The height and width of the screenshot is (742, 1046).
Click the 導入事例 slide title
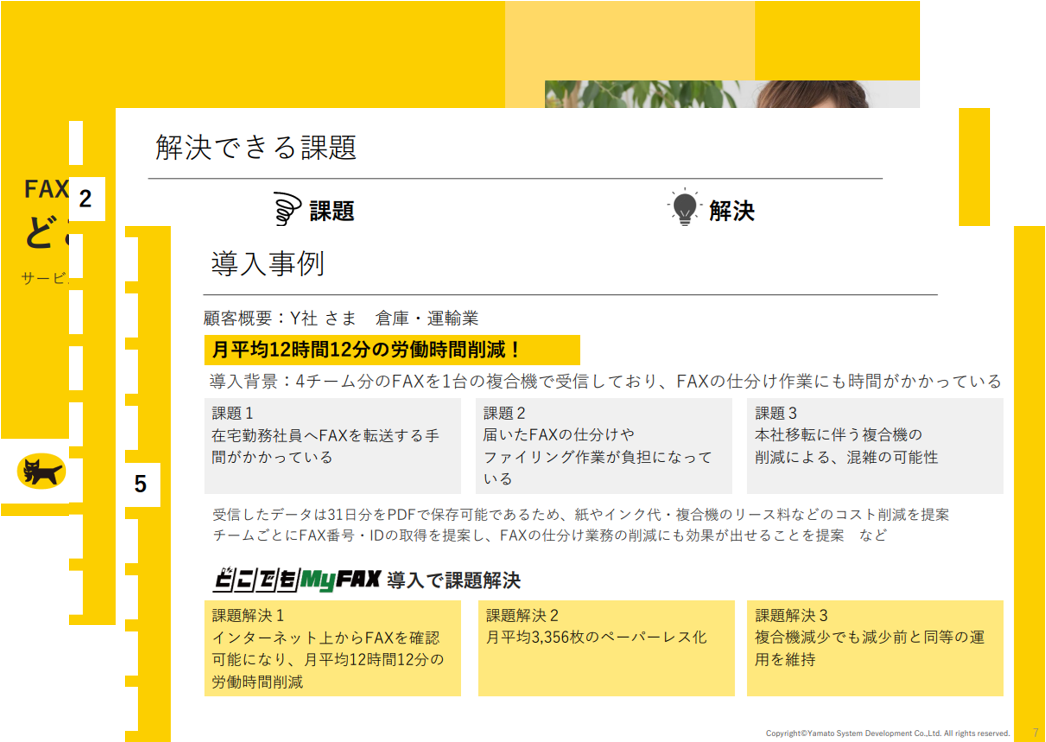(267, 264)
